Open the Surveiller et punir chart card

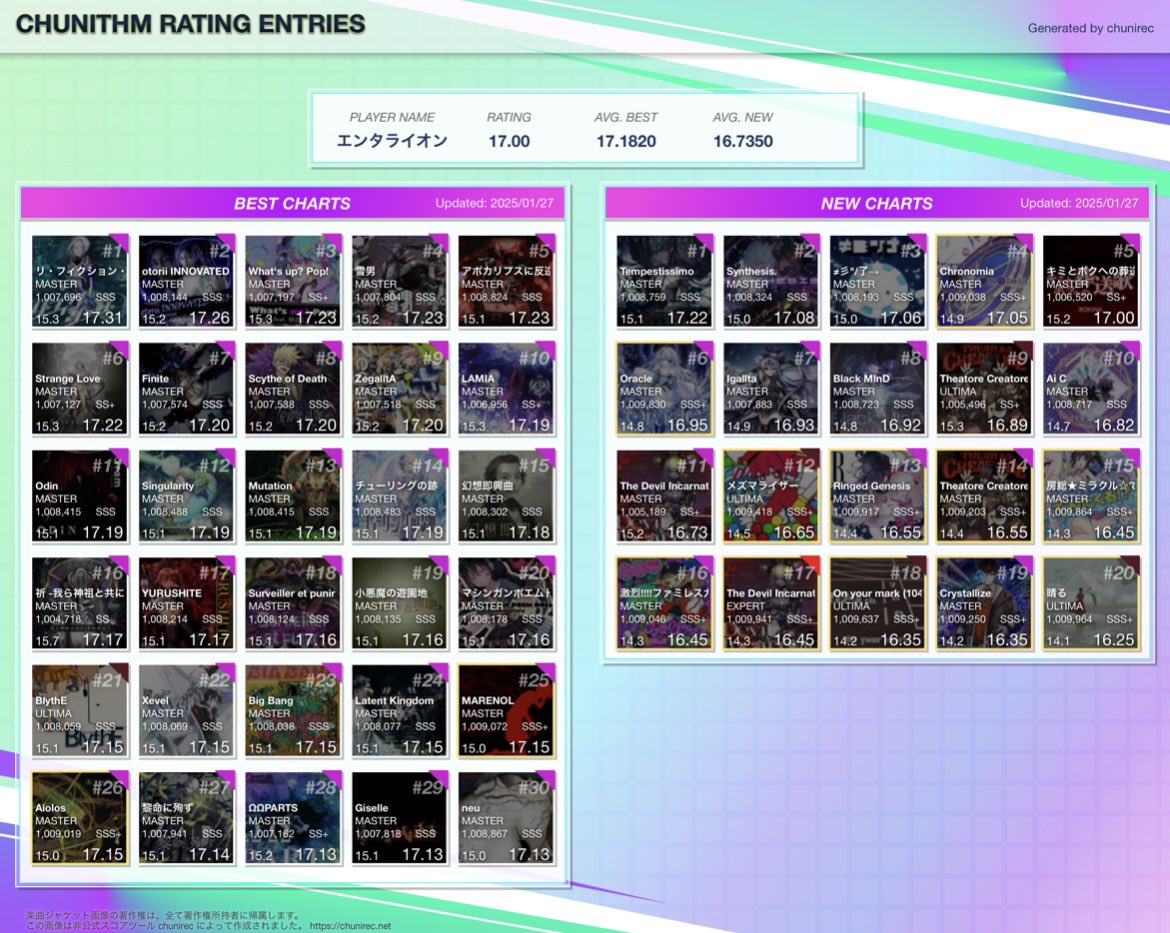(x=292, y=604)
